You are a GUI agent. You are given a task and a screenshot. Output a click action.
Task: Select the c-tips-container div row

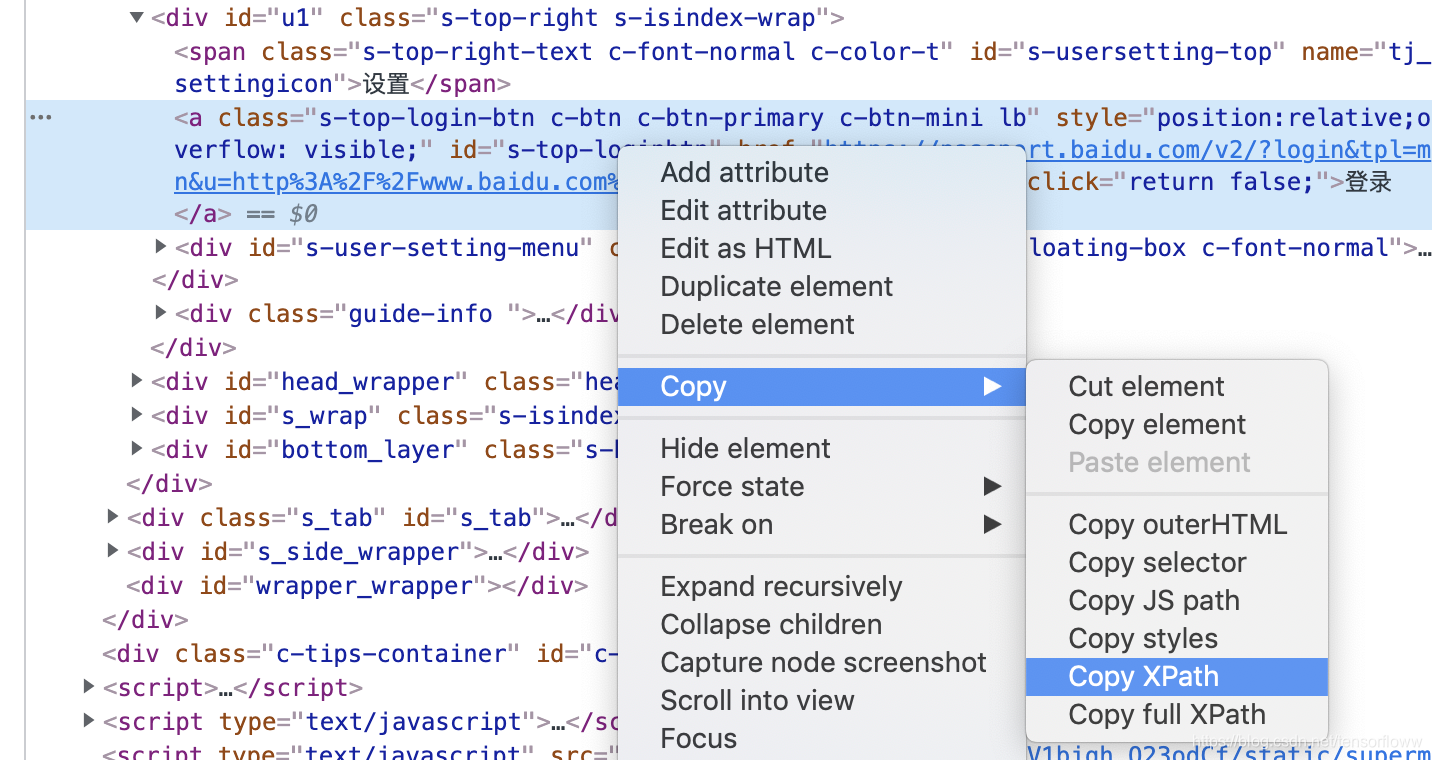point(360,654)
